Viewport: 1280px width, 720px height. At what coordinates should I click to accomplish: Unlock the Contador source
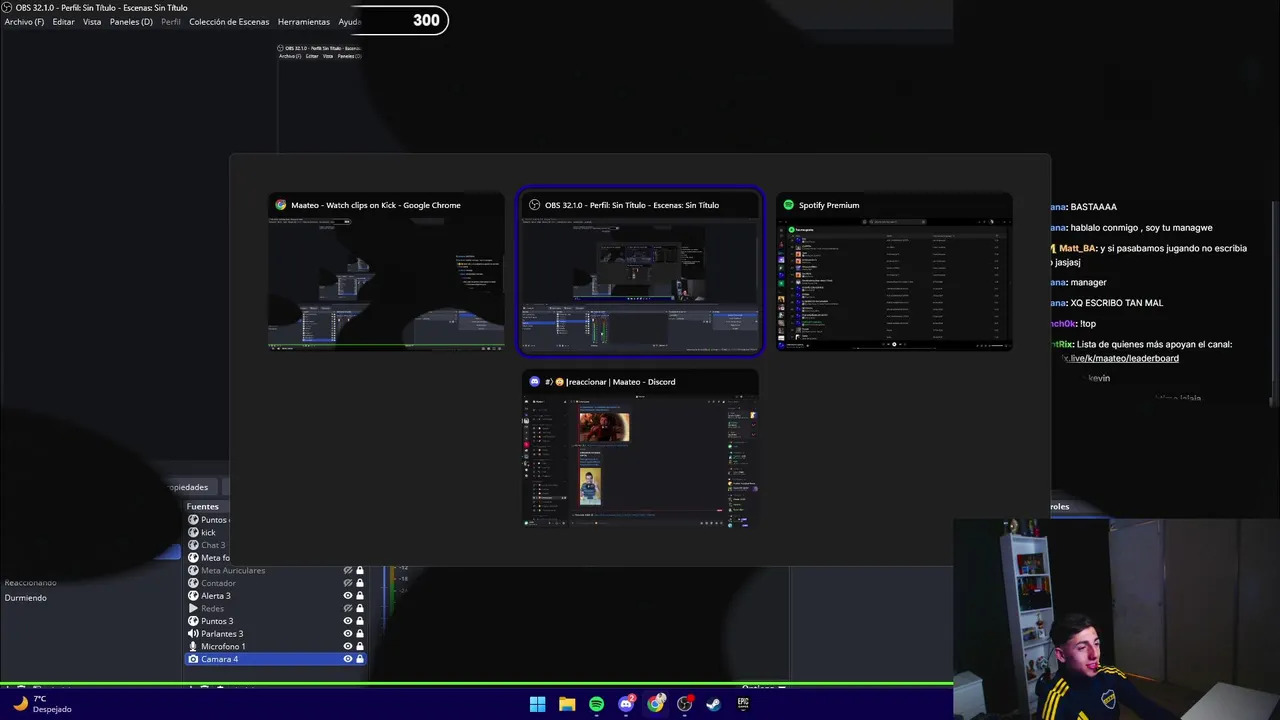click(x=360, y=583)
